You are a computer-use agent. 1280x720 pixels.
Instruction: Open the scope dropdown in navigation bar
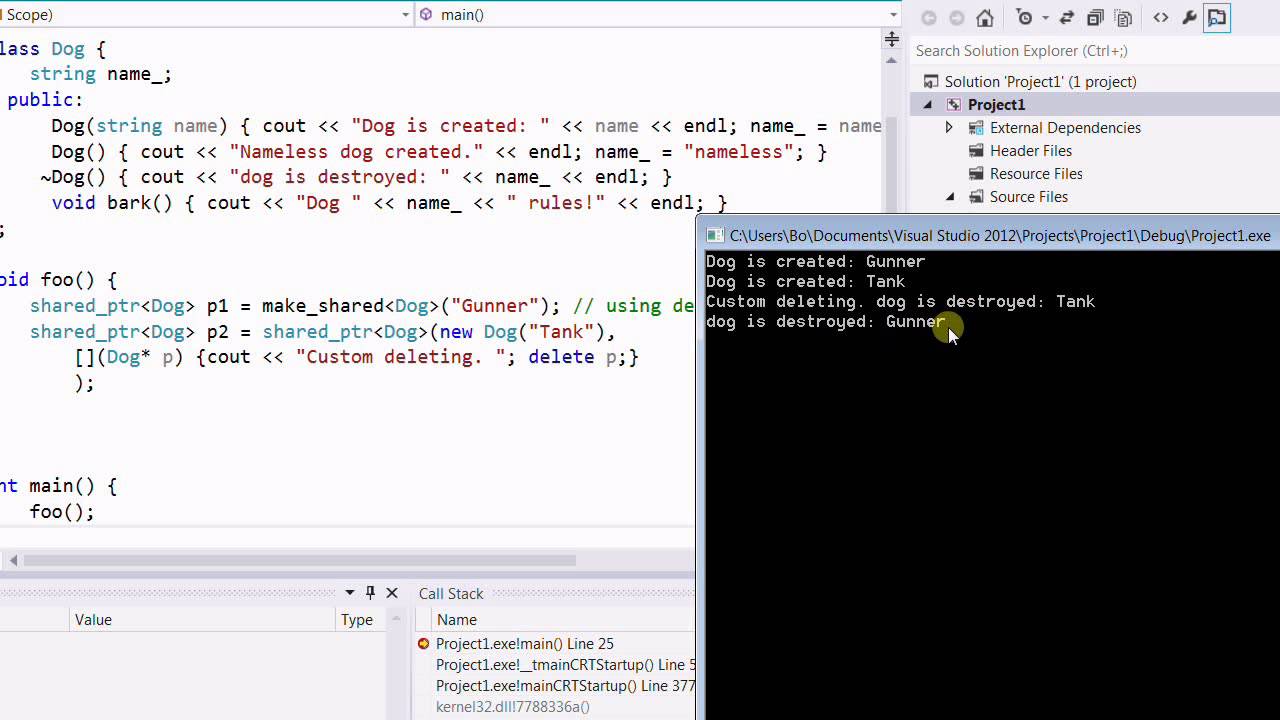click(x=405, y=15)
